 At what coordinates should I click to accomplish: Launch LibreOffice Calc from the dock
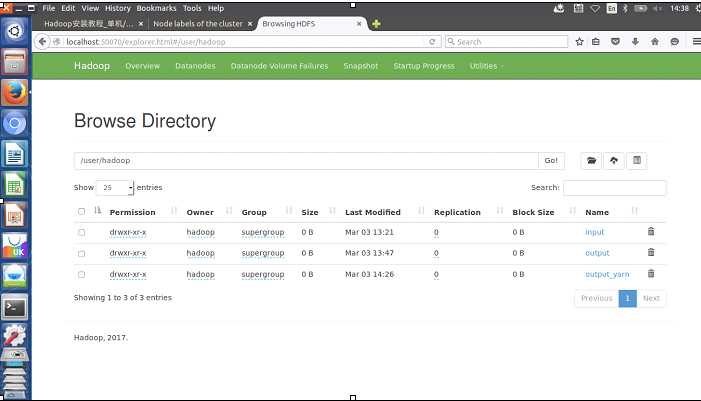[x=15, y=185]
